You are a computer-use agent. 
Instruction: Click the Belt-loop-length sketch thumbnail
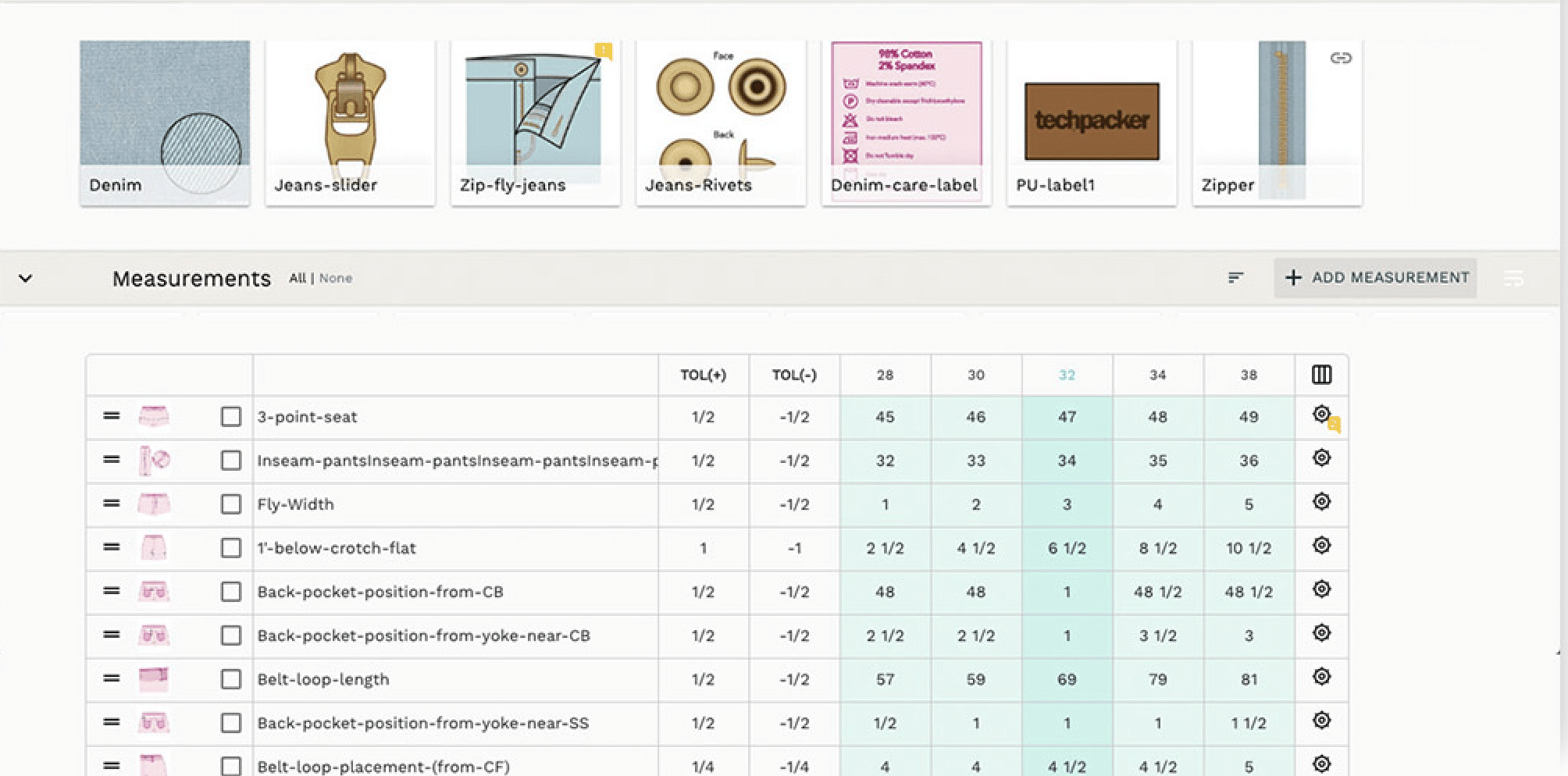(154, 679)
